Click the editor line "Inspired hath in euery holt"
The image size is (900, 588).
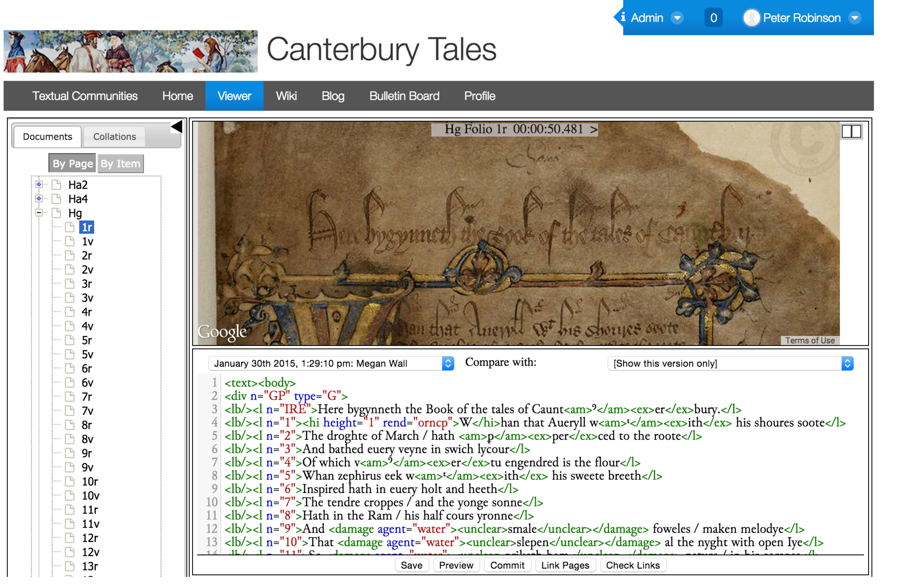click(x=371, y=489)
